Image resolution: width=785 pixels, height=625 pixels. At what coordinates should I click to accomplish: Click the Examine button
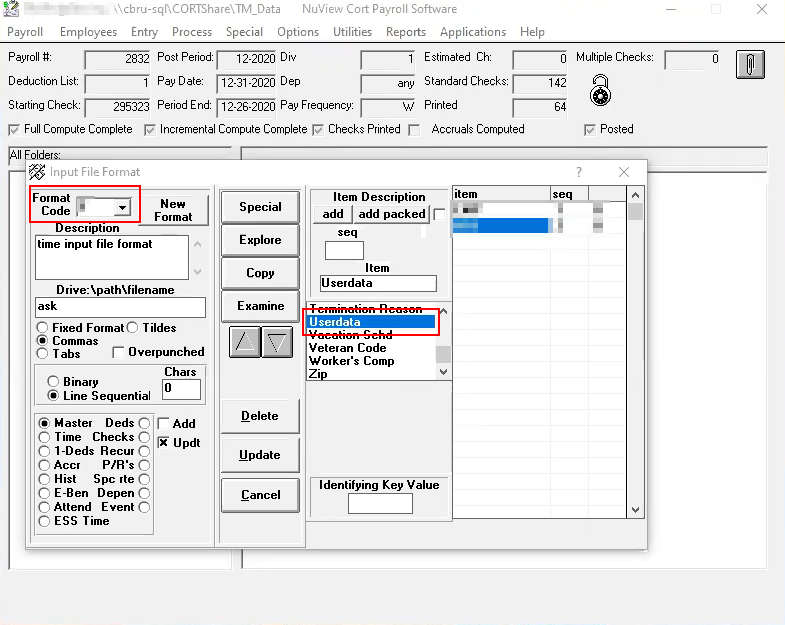tap(260, 306)
